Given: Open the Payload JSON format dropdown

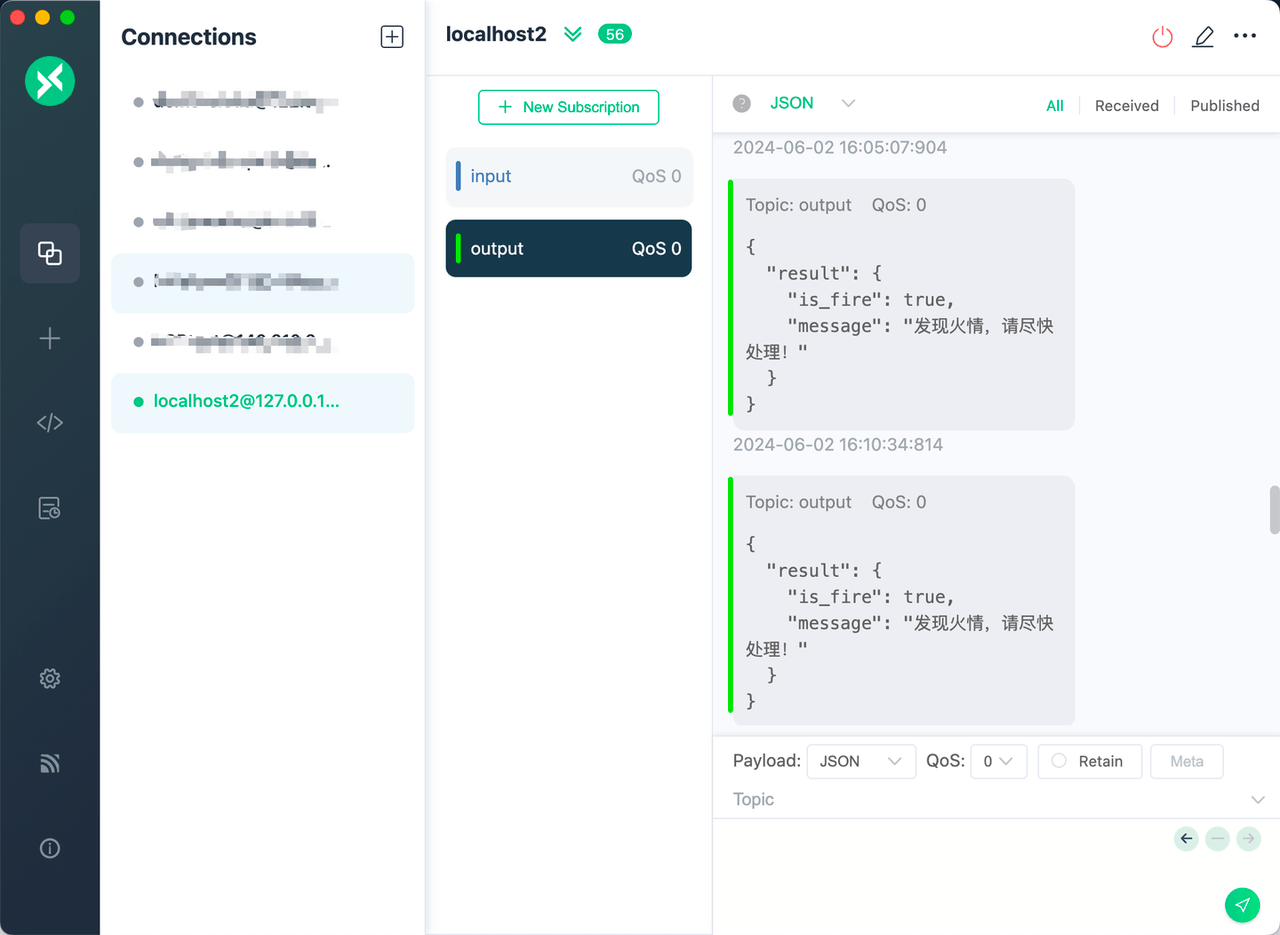Looking at the screenshot, I should click(x=861, y=761).
